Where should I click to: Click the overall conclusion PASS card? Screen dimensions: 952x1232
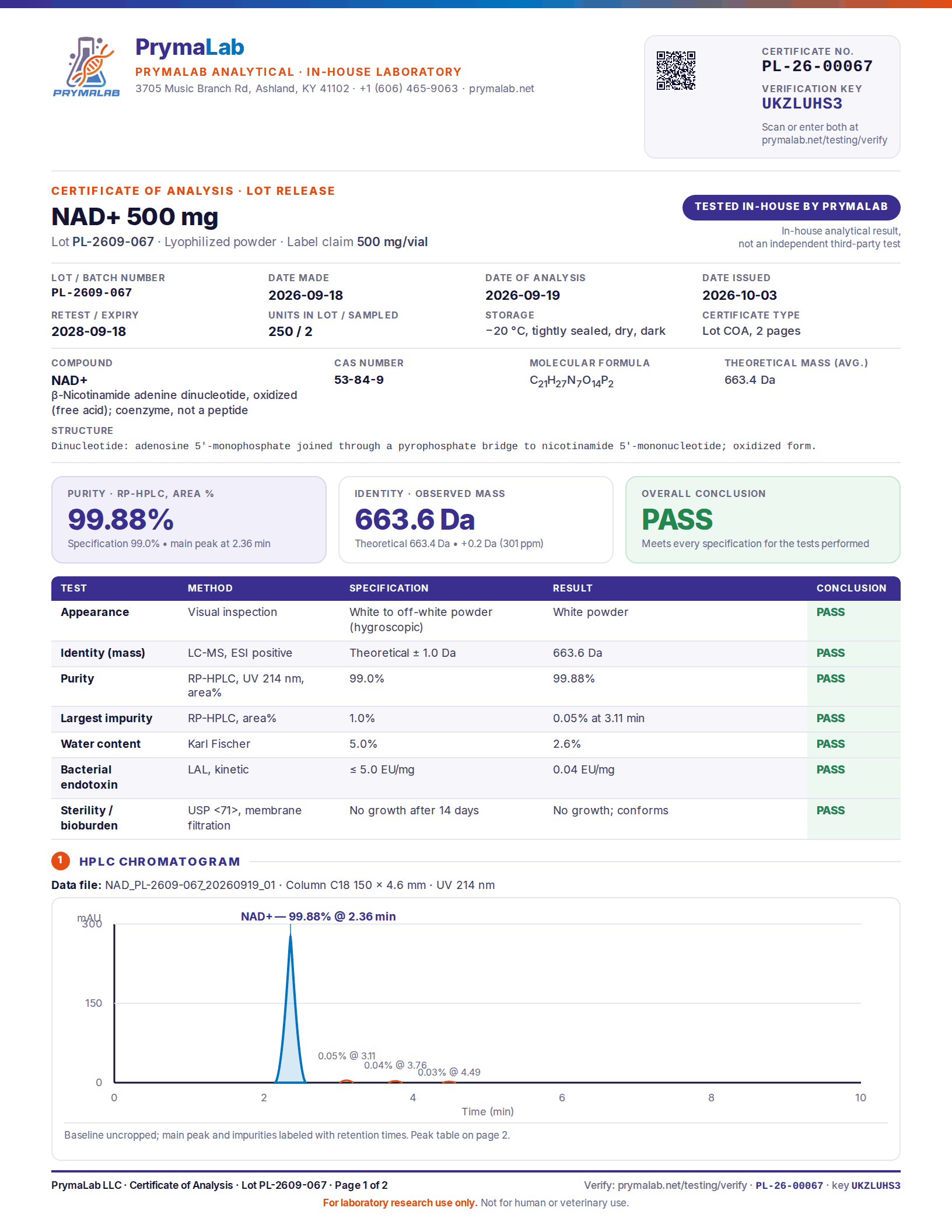[762, 520]
